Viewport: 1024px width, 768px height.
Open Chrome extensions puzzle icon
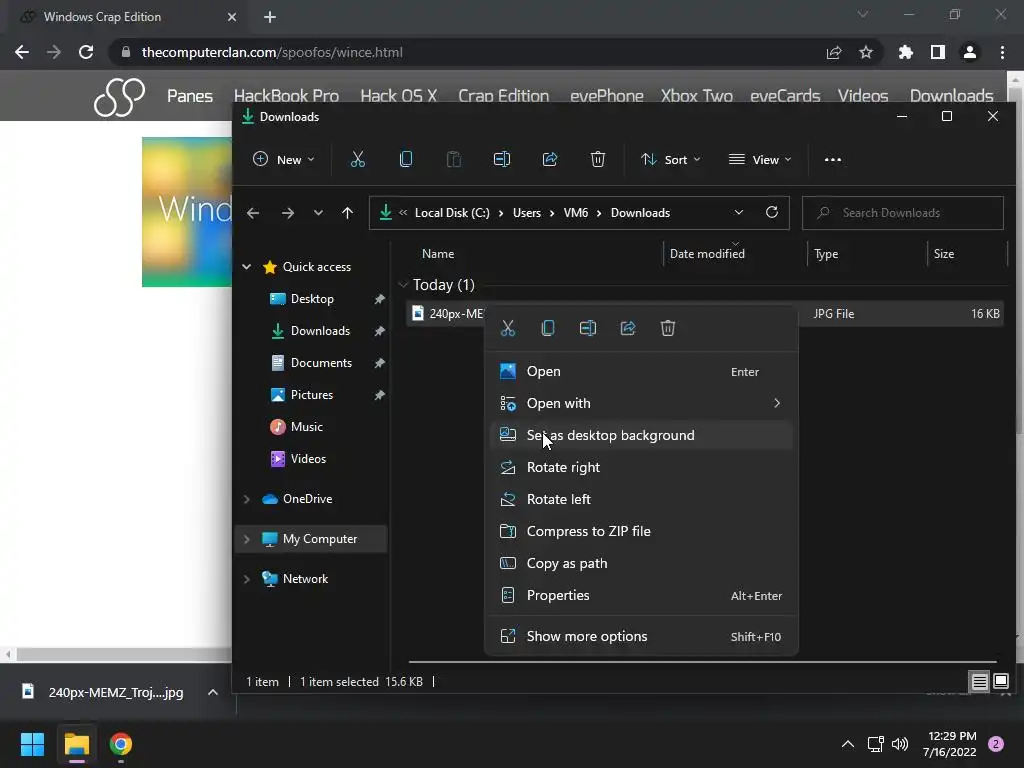click(x=906, y=52)
